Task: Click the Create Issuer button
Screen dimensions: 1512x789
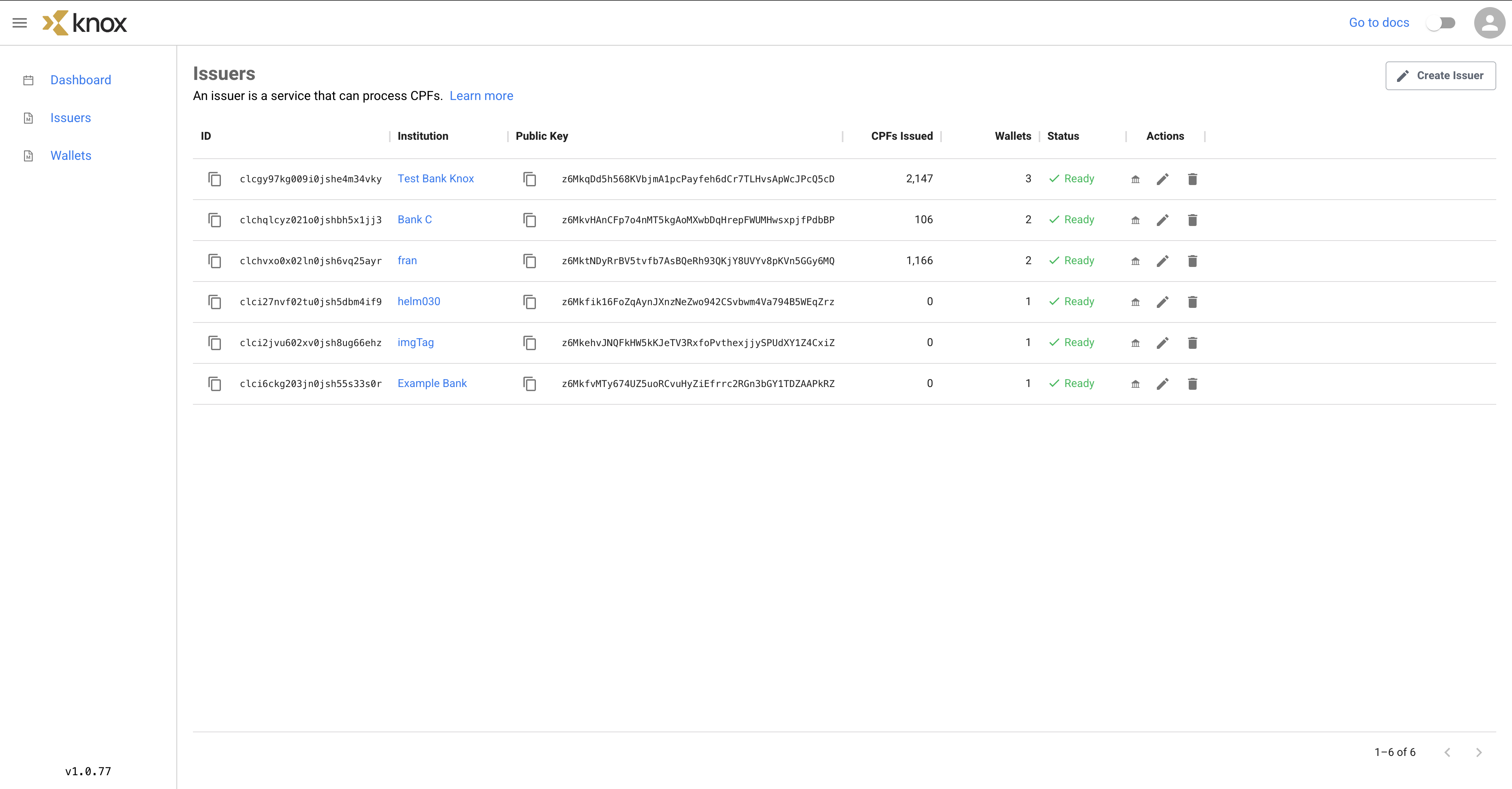Action: 1440,76
